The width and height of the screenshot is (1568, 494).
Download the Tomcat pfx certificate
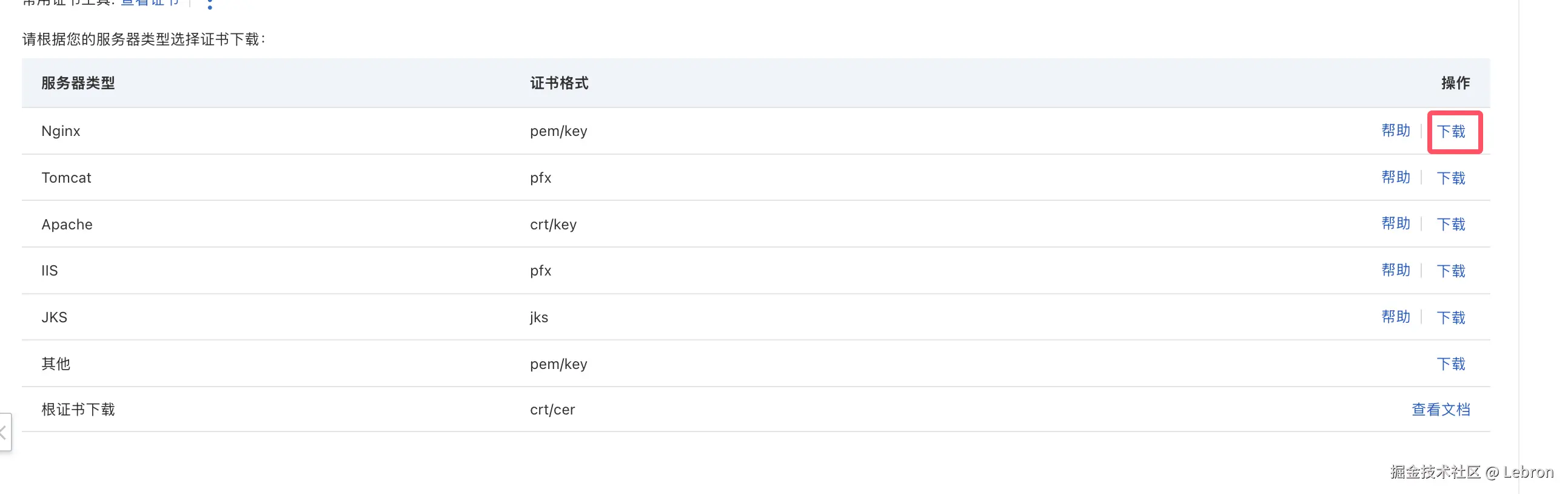click(1450, 178)
